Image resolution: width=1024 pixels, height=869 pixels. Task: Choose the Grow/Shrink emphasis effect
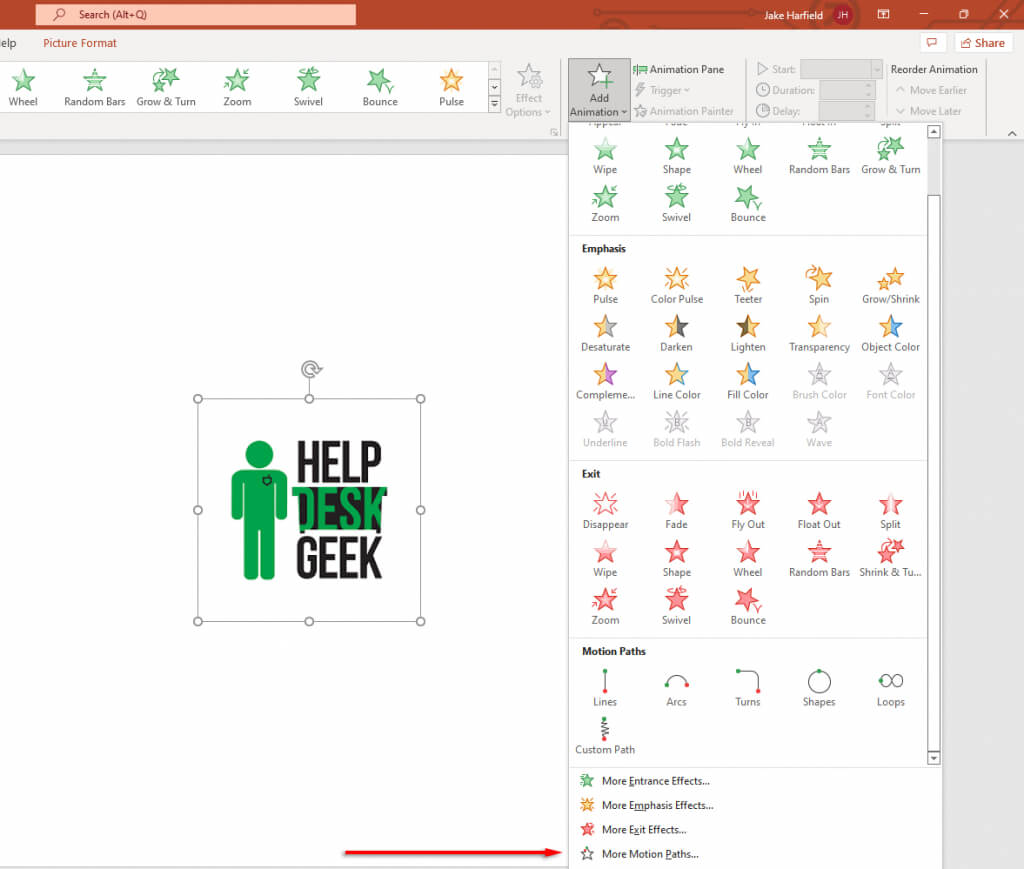click(891, 286)
